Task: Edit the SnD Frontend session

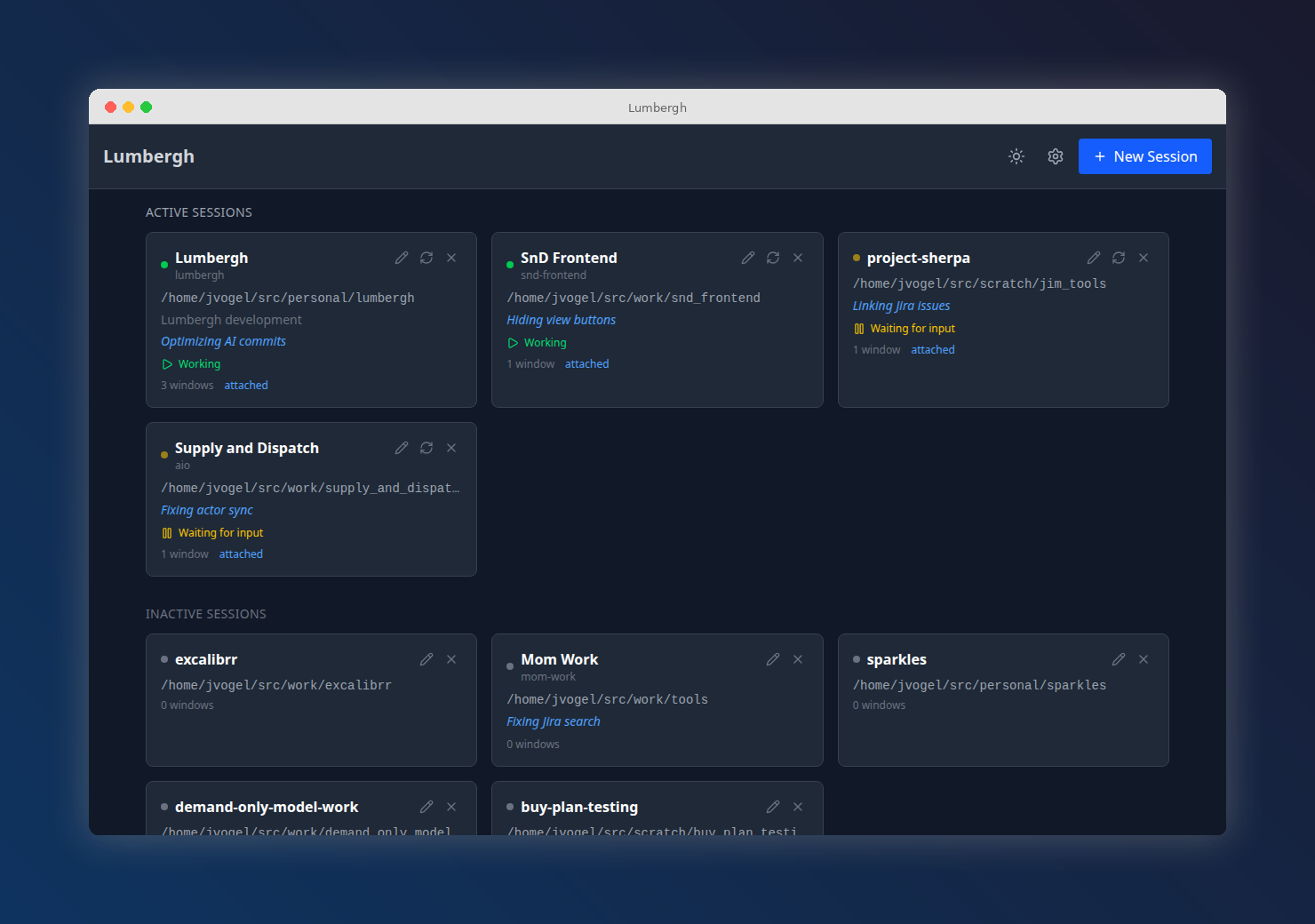Action: [747, 257]
